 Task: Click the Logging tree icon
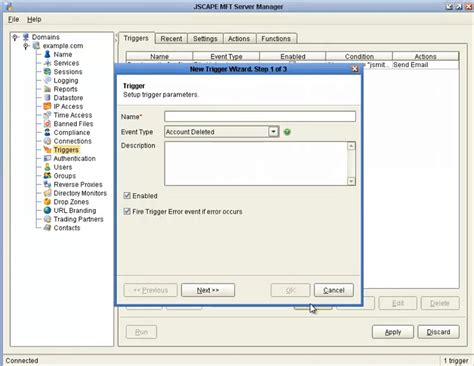pos(47,80)
